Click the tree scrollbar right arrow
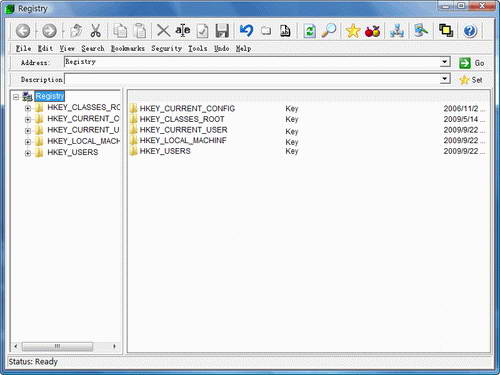The width and height of the screenshot is (500, 375). (114, 347)
